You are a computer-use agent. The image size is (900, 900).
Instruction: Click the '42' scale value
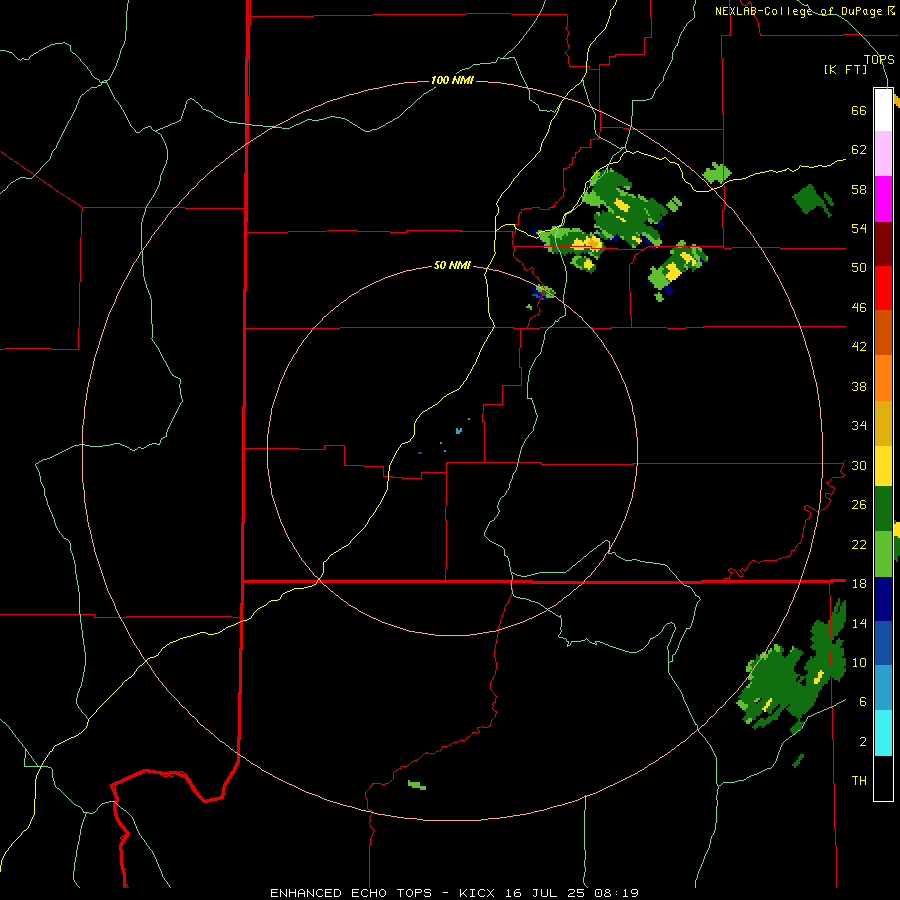(859, 347)
